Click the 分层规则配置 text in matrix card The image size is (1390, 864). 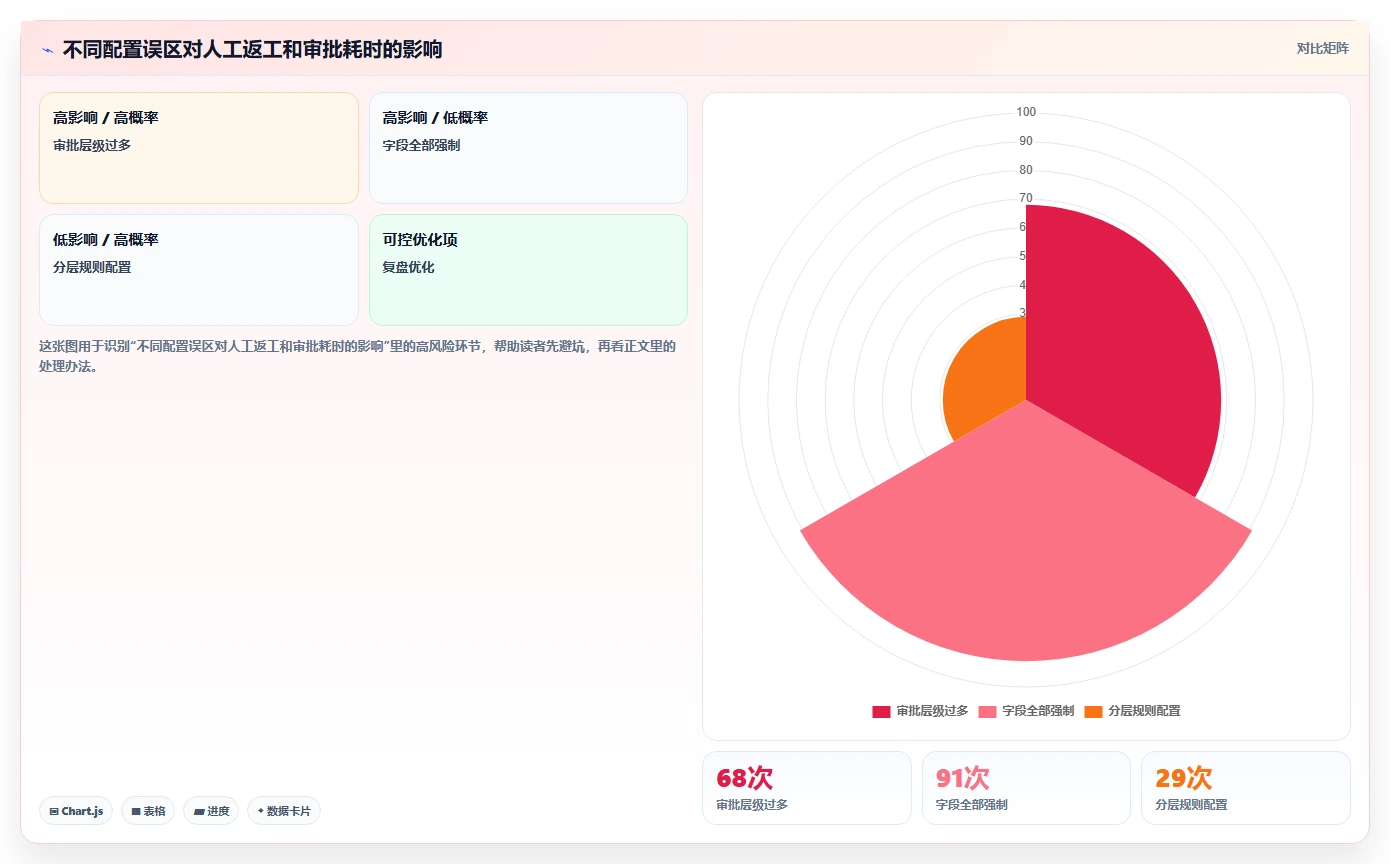point(92,267)
